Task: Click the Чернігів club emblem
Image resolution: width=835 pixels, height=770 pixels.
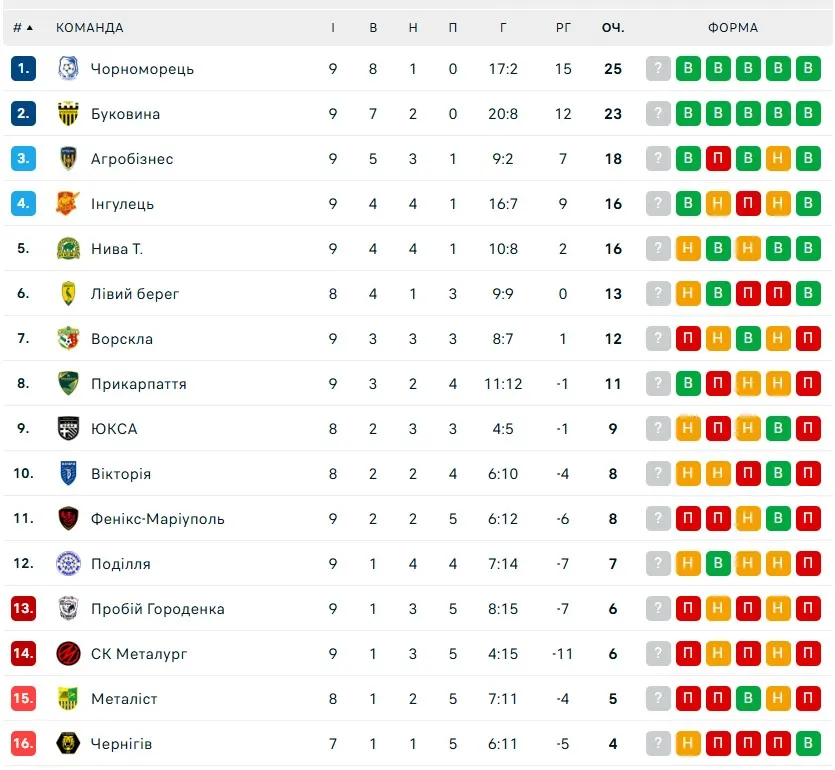Action: (68, 744)
